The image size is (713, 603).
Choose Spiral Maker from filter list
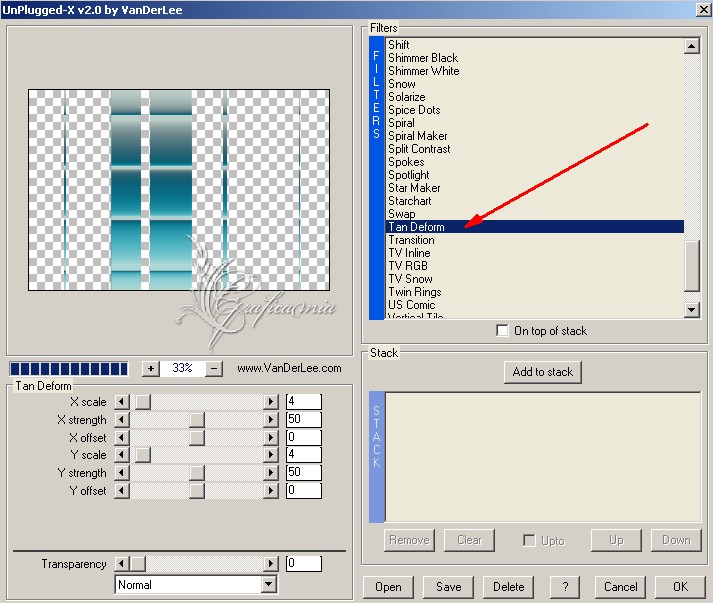point(418,136)
